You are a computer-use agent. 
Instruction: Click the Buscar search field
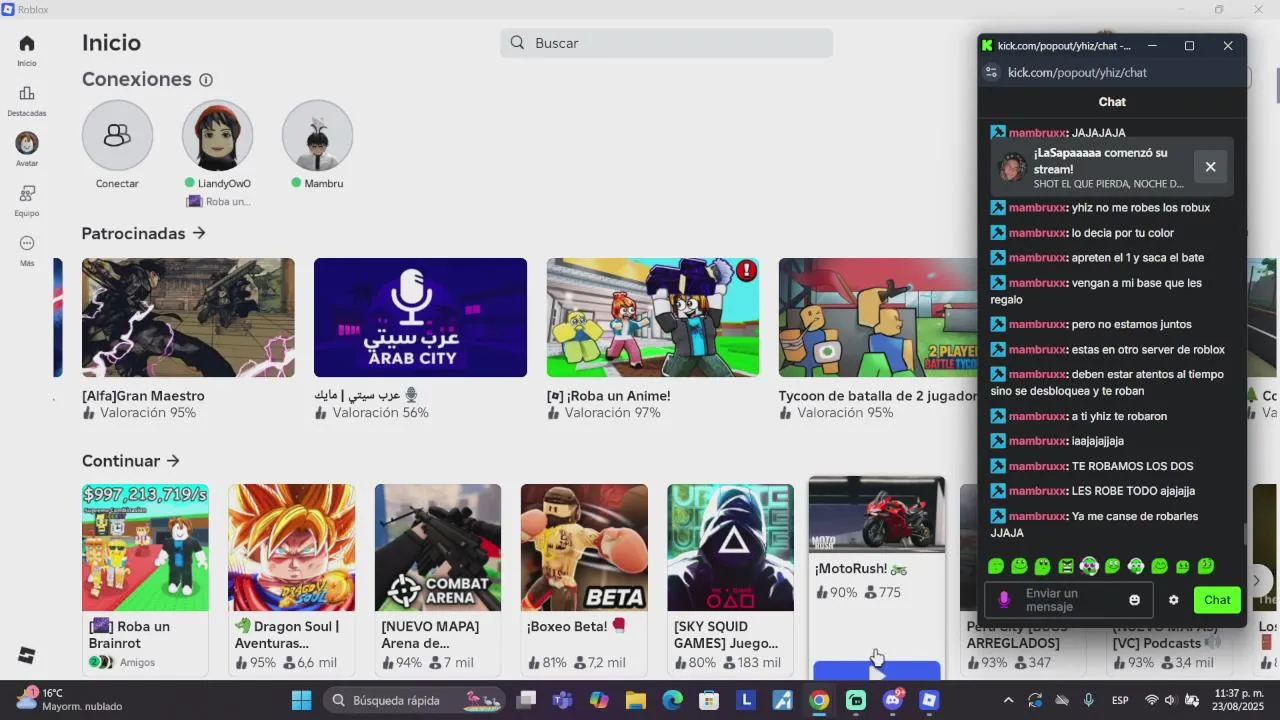(666, 43)
